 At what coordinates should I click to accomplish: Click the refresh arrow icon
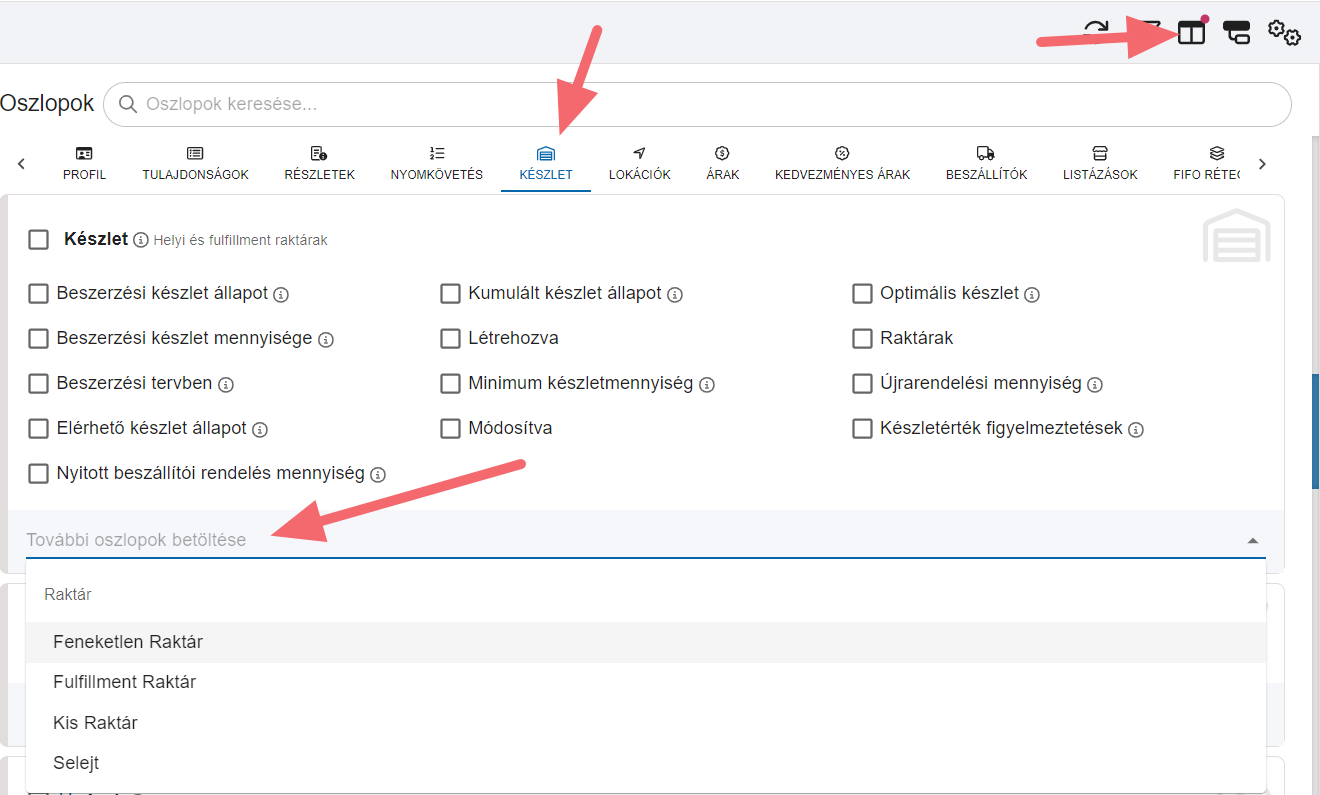click(1096, 30)
